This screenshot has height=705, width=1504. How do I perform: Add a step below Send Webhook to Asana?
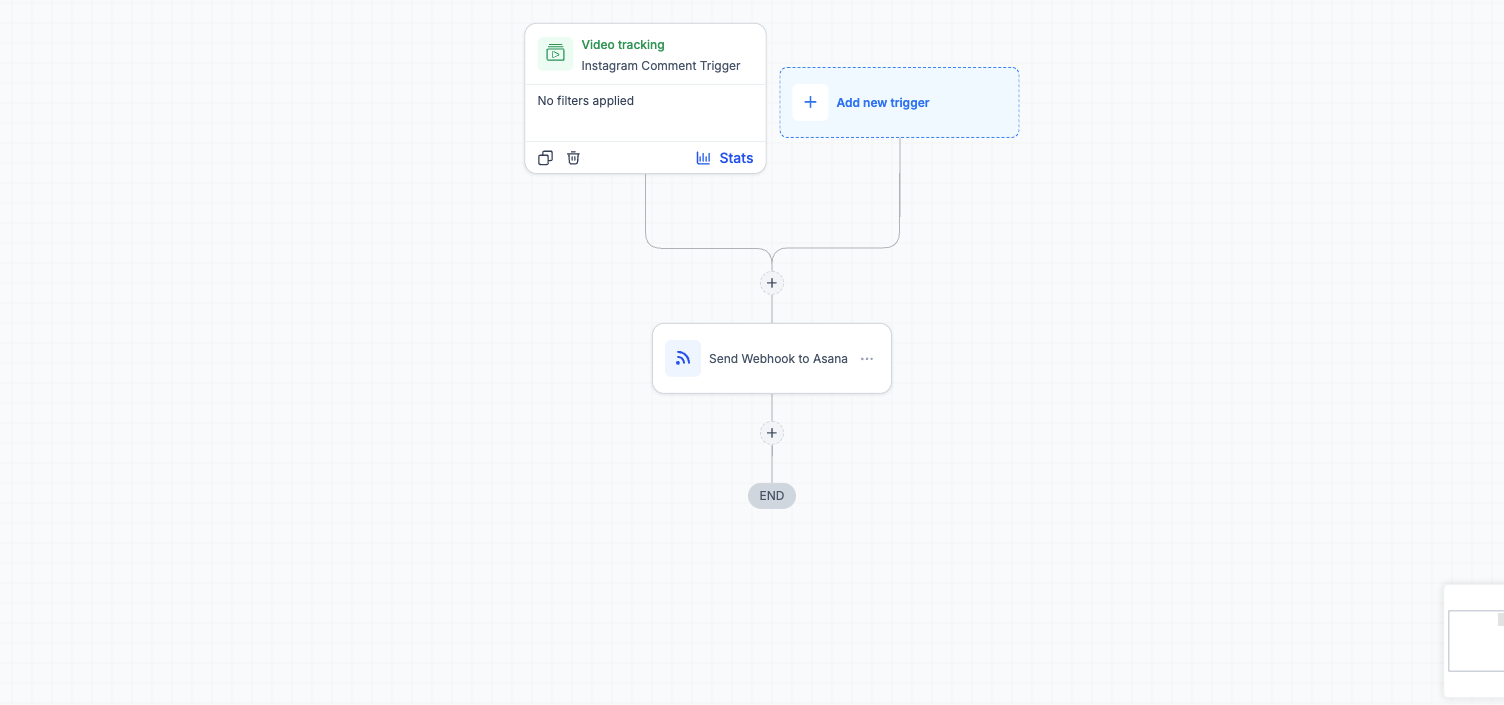[x=771, y=433]
